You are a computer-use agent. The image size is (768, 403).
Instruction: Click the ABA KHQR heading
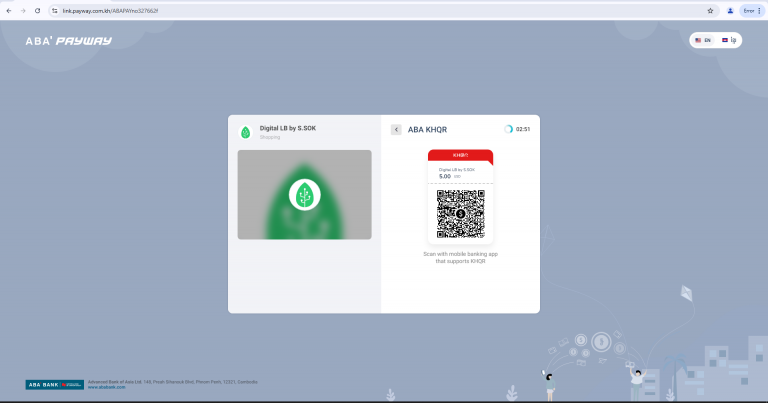427,130
